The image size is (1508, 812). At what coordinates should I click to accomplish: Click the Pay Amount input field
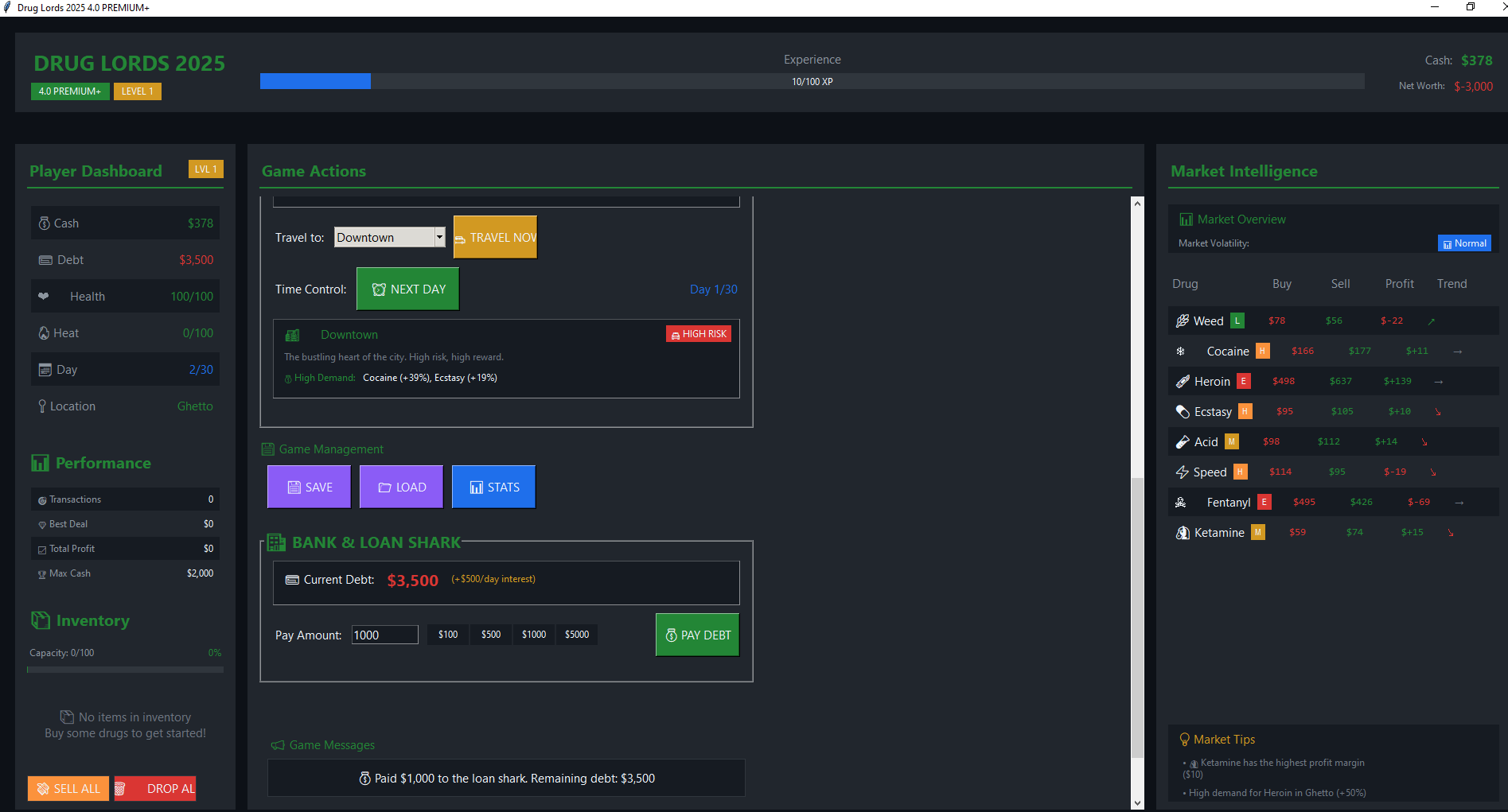click(385, 635)
